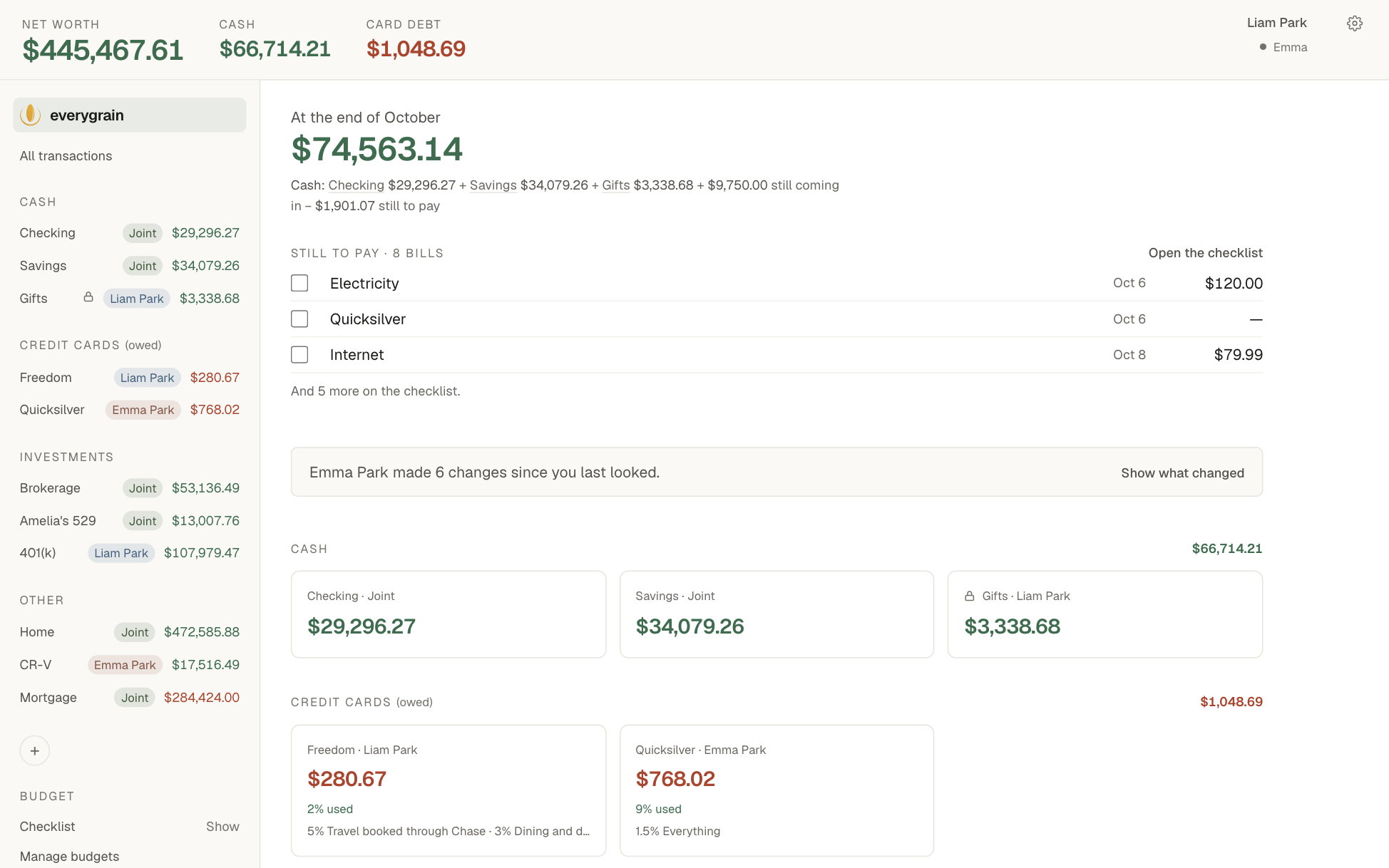
Task: Click Emma status under the user name
Action: (x=1283, y=47)
